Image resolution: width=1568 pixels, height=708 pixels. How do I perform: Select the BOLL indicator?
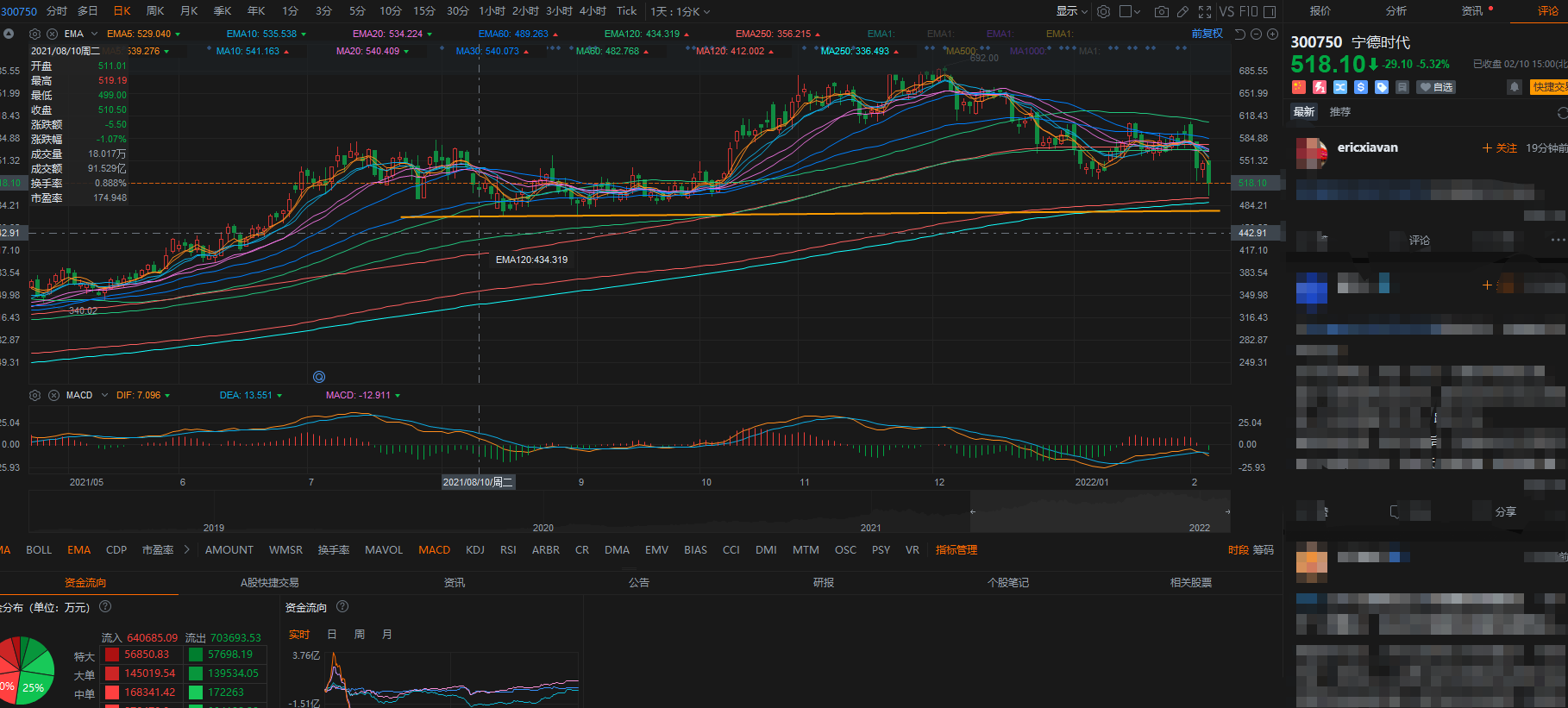click(x=39, y=549)
